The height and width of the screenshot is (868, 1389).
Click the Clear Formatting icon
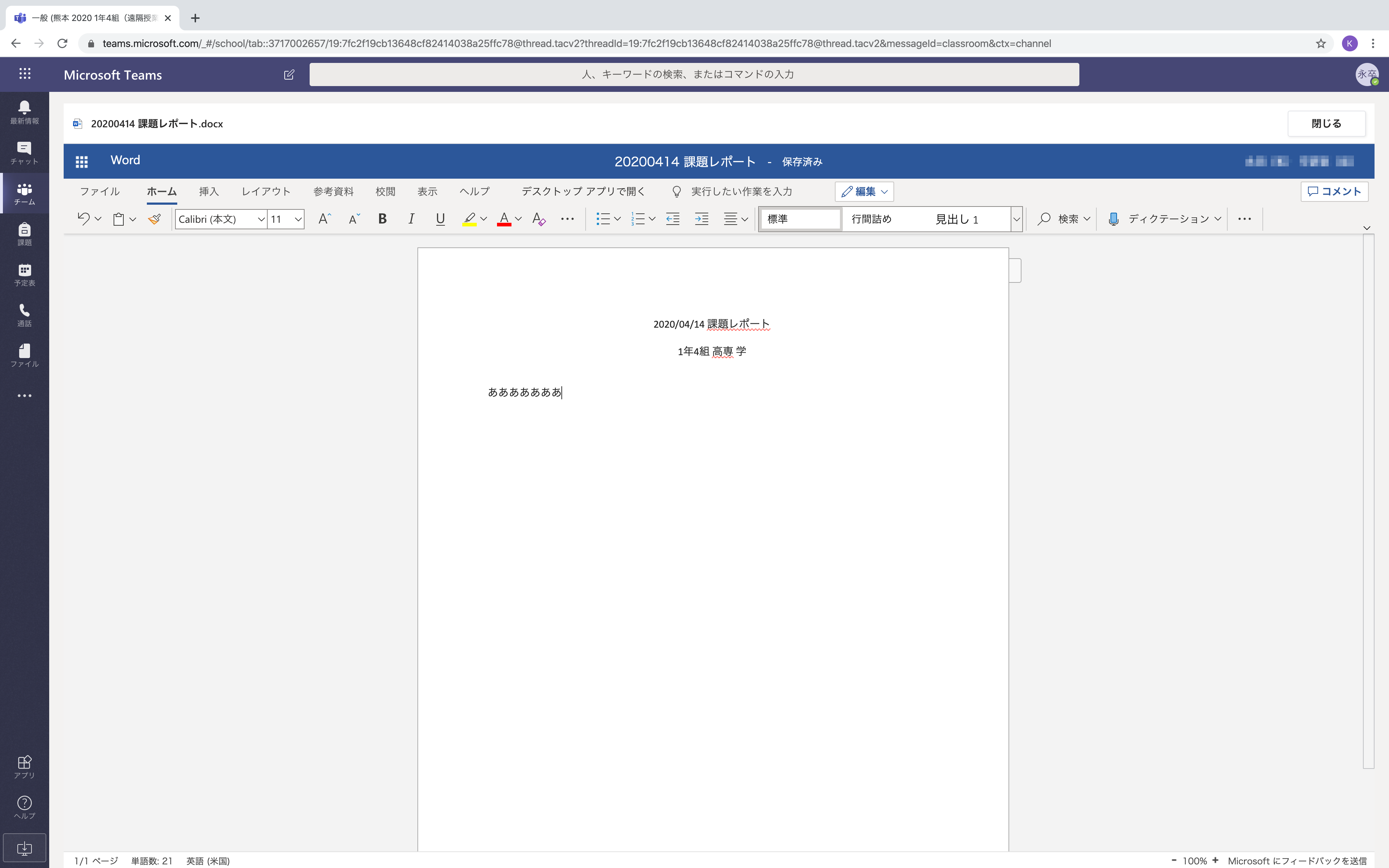[x=538, y=219]
